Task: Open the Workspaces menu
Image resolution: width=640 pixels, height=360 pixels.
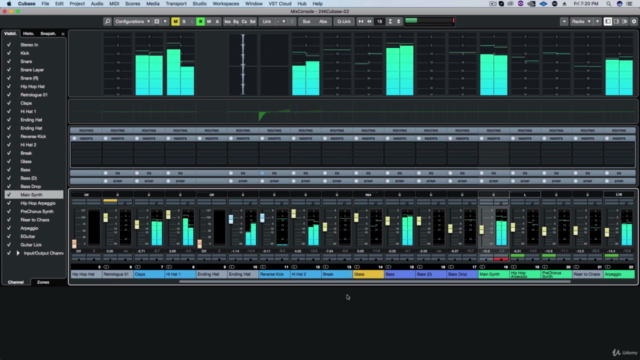Action: (x=226, y=4)
